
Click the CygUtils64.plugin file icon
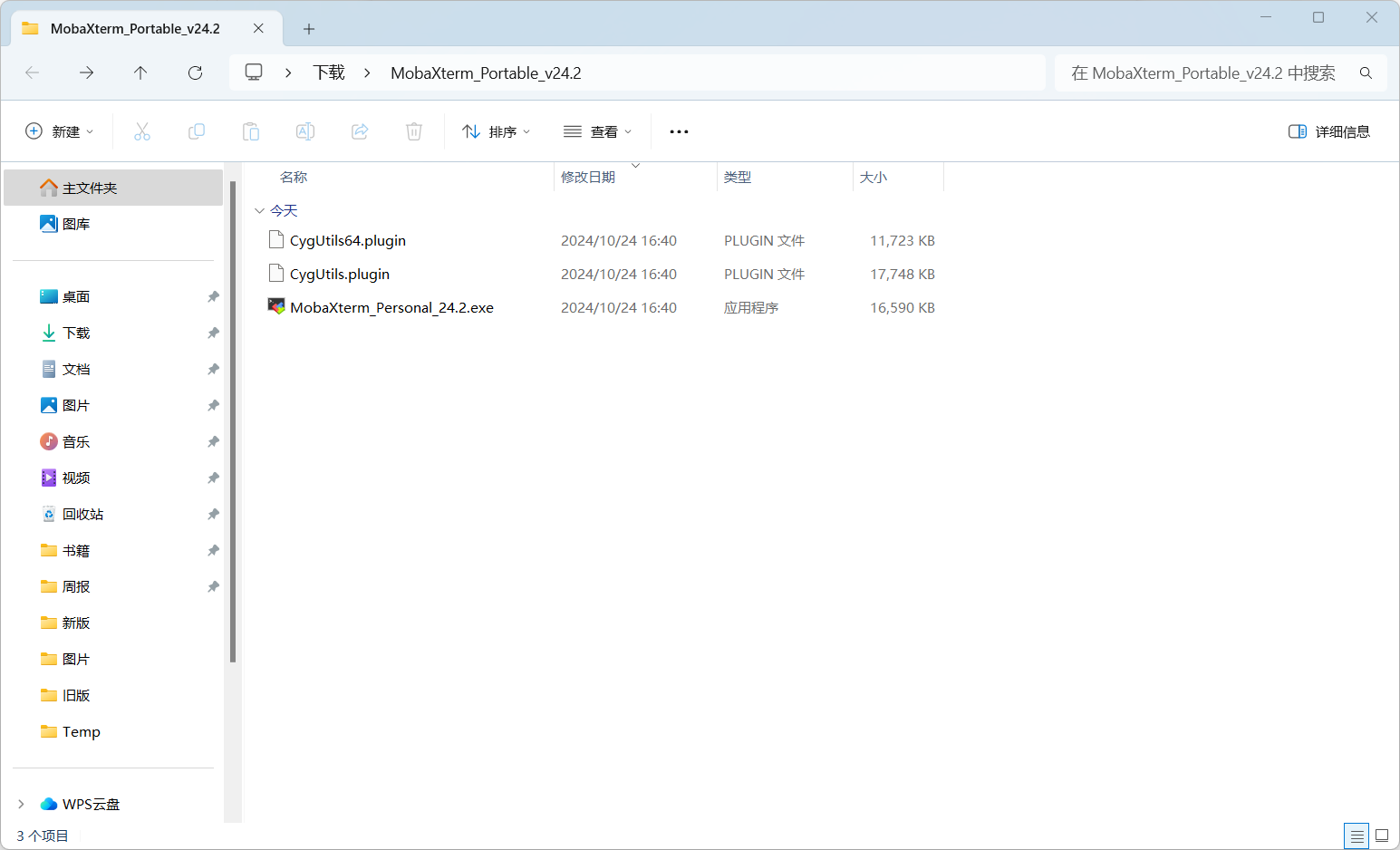276,239
